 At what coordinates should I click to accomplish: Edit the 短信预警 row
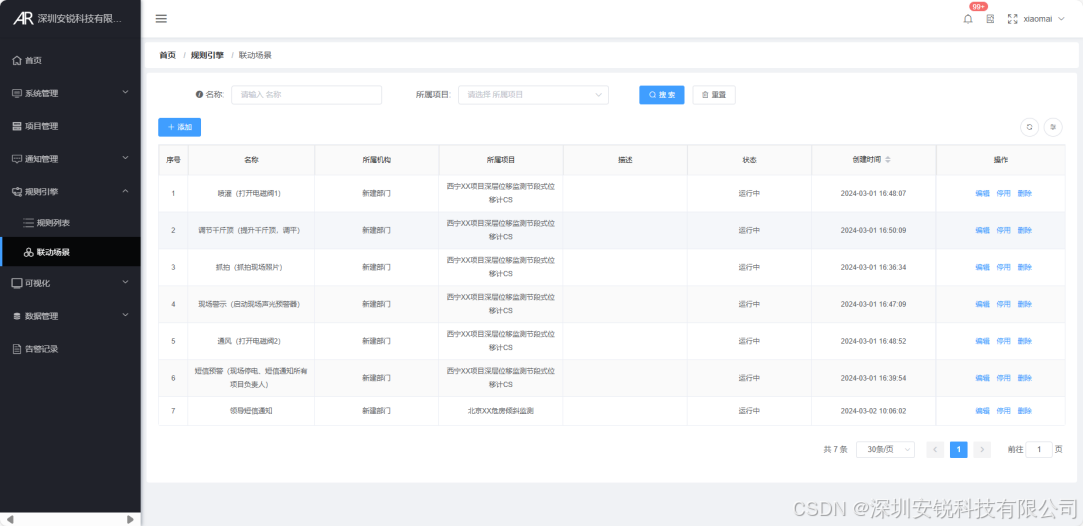[x=982, y=378]
